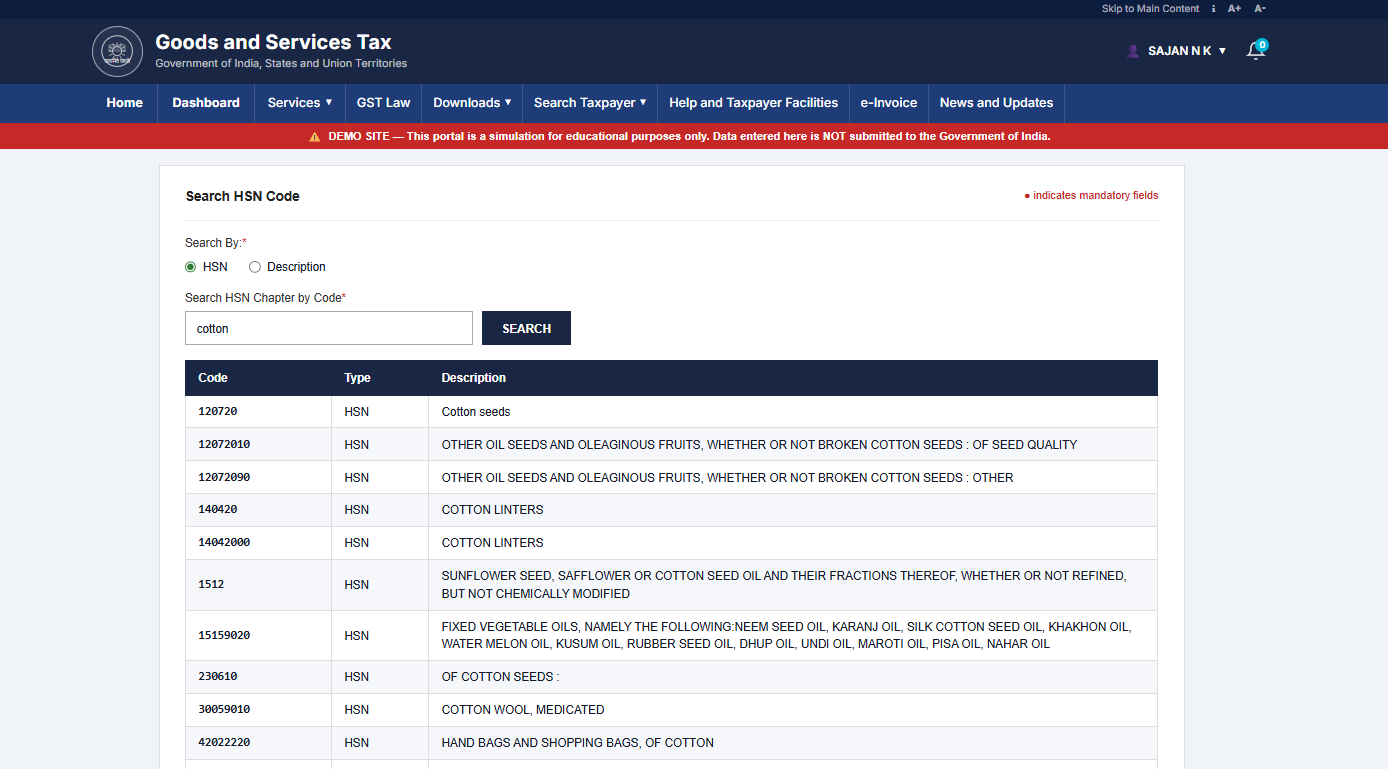Screen dimensions: 1388x769
Task: Click the 'Search HSN Code' heading
Action: point(243,196)
